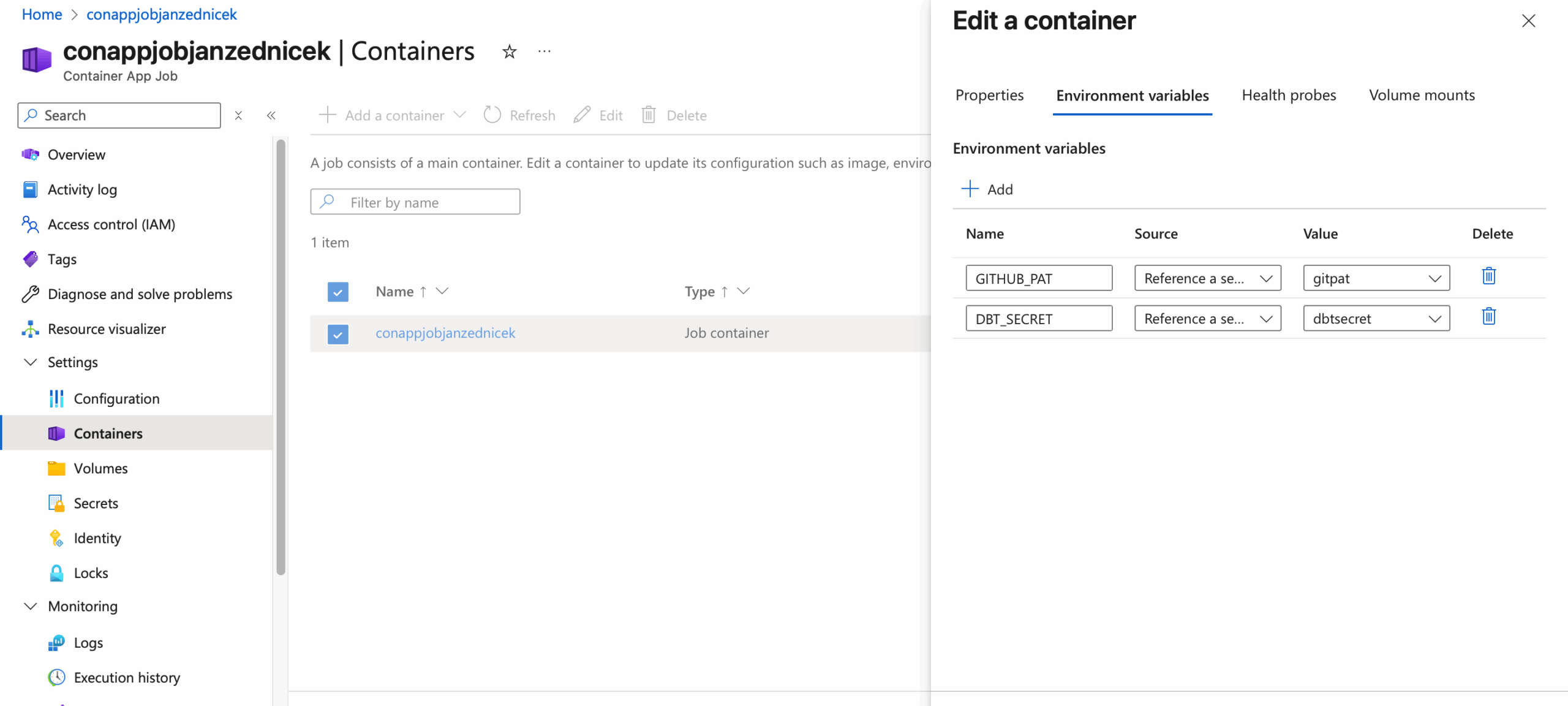
Task: Open Execution history under Monitoring
Action: pyautogui.click(x=126, y=678)
